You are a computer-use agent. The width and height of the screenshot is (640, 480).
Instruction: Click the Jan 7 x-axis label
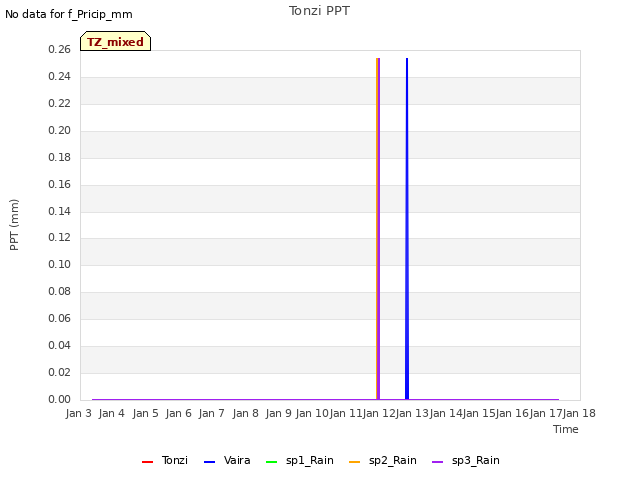point(211,413)
